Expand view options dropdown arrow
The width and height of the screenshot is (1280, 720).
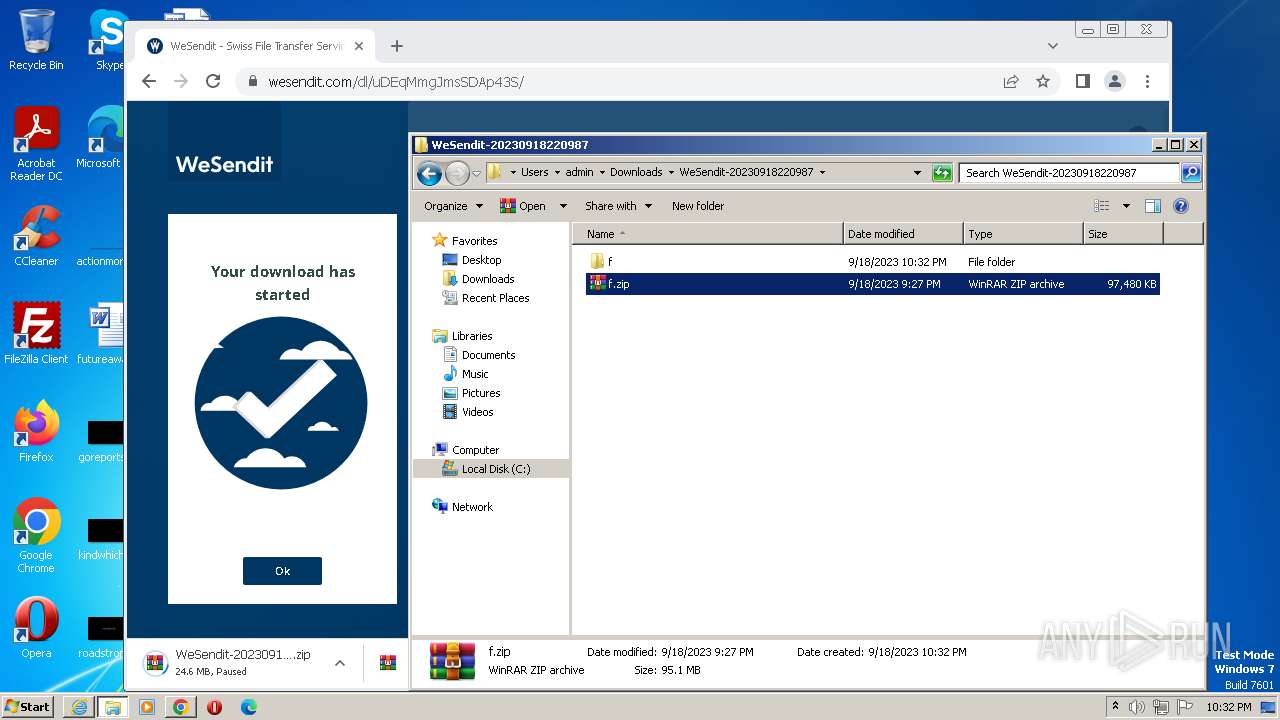[x=1126, y=206]
